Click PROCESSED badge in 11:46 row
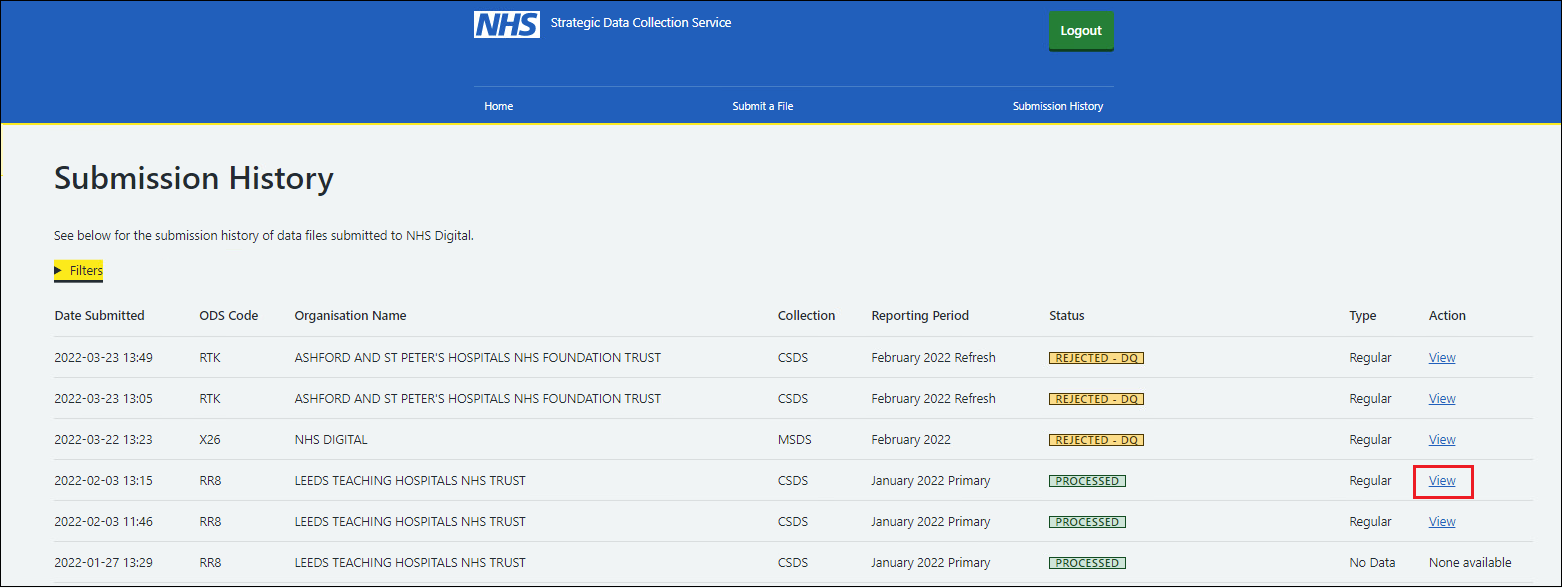This screenshot has height=588, width=1562. (1087, 522)
